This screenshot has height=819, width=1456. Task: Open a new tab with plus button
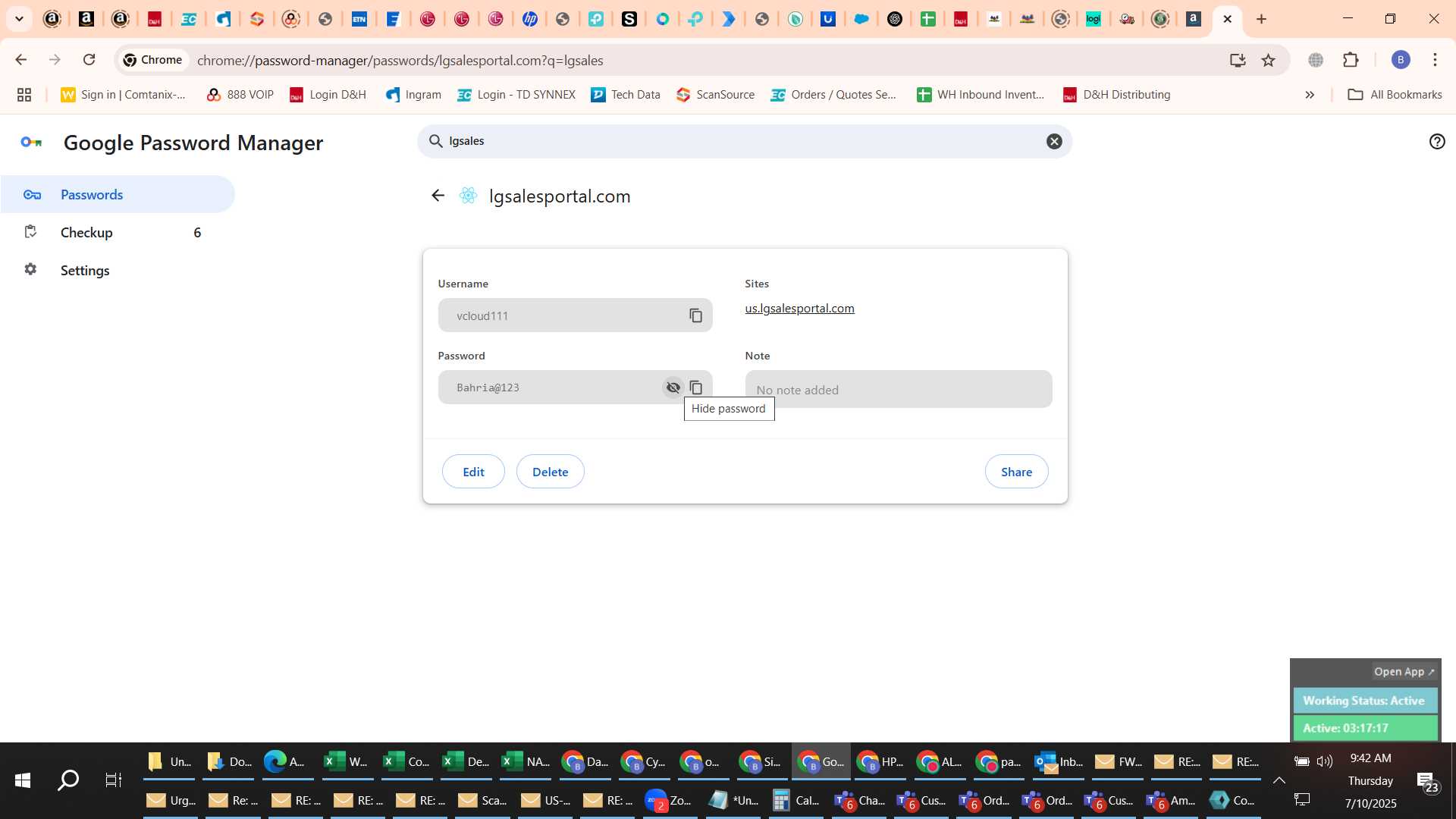pyautogui.click(x=1262, y=19)
